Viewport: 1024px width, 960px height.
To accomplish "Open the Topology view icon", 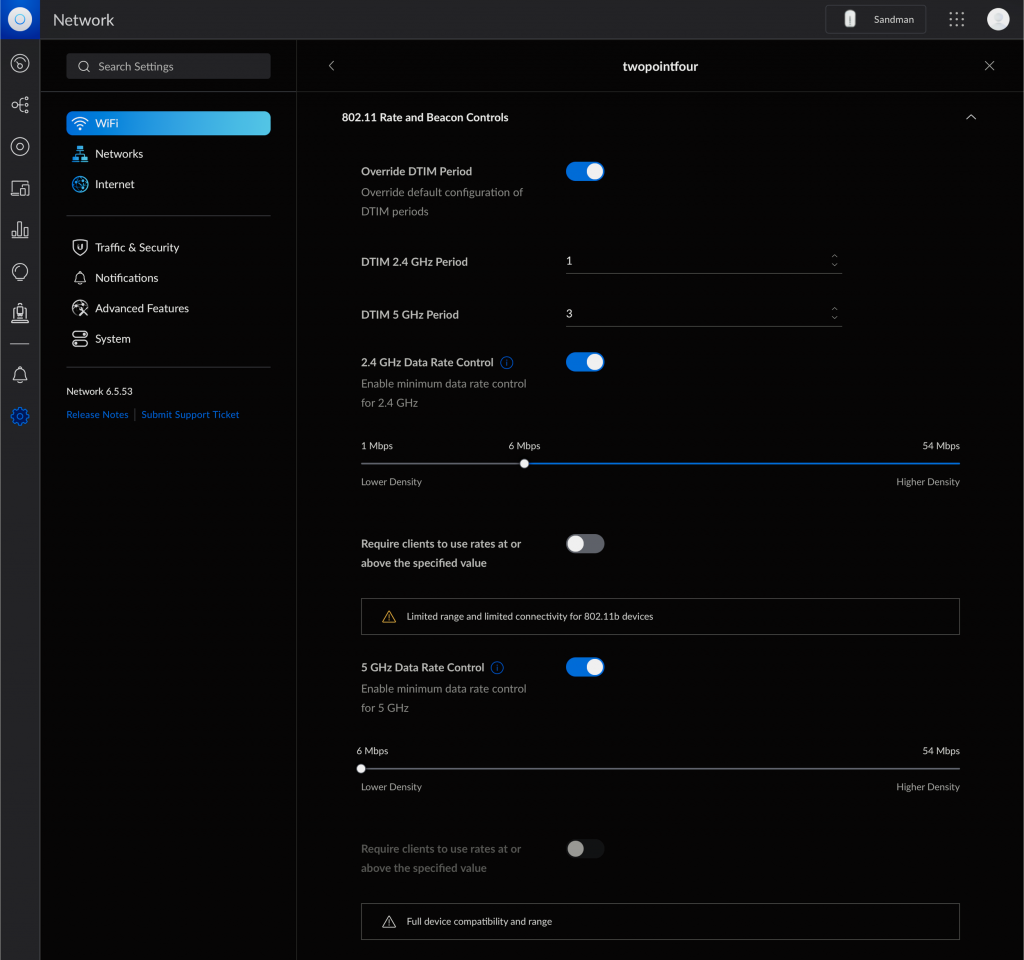I will coord(20,104).
